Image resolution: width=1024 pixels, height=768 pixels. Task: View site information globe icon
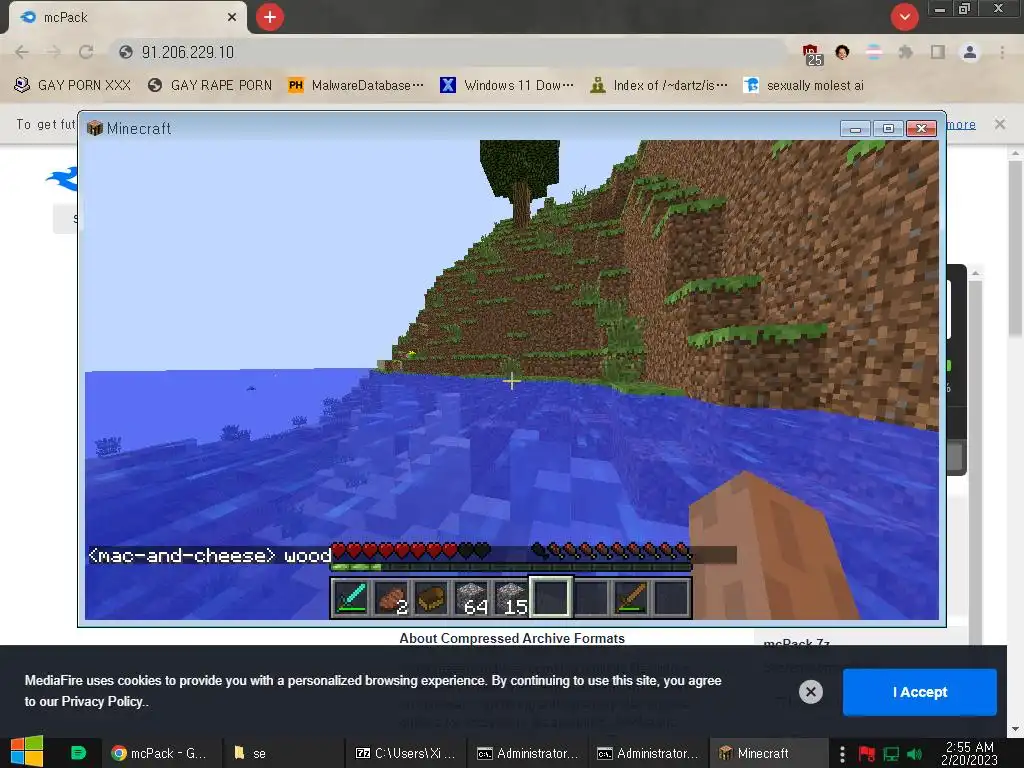click(126, 52)
